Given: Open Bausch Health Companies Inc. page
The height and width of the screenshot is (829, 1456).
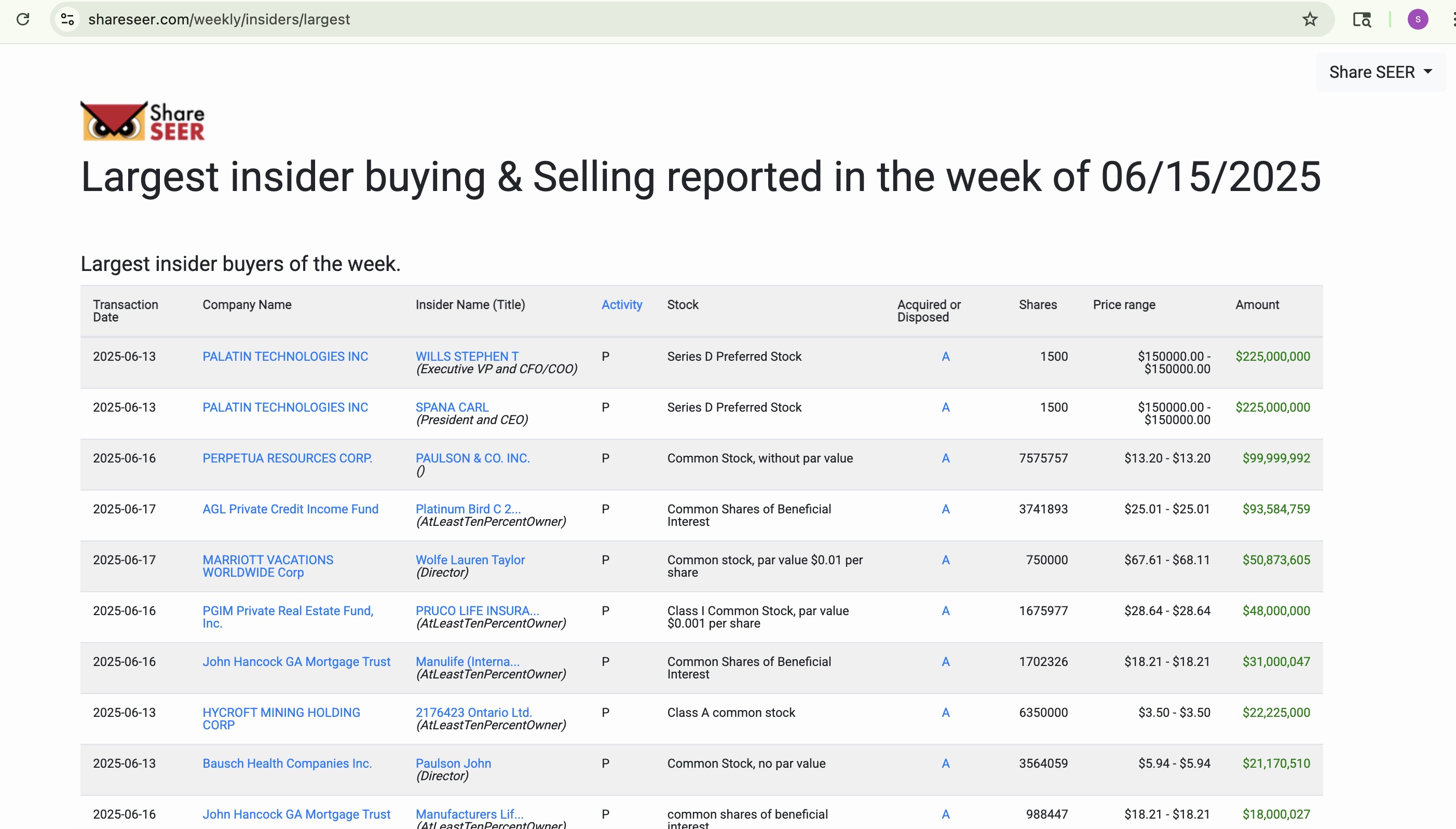Looking at the screenshot, I should pos(287,763).
